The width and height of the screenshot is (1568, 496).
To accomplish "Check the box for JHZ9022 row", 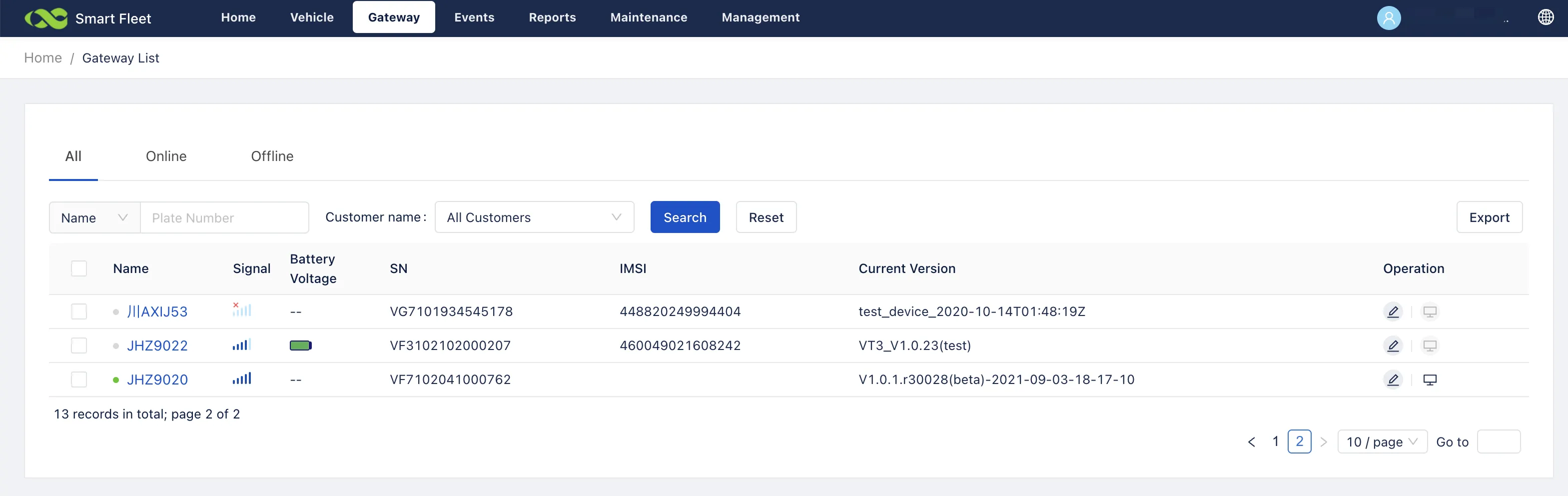I will pos(79,346).
